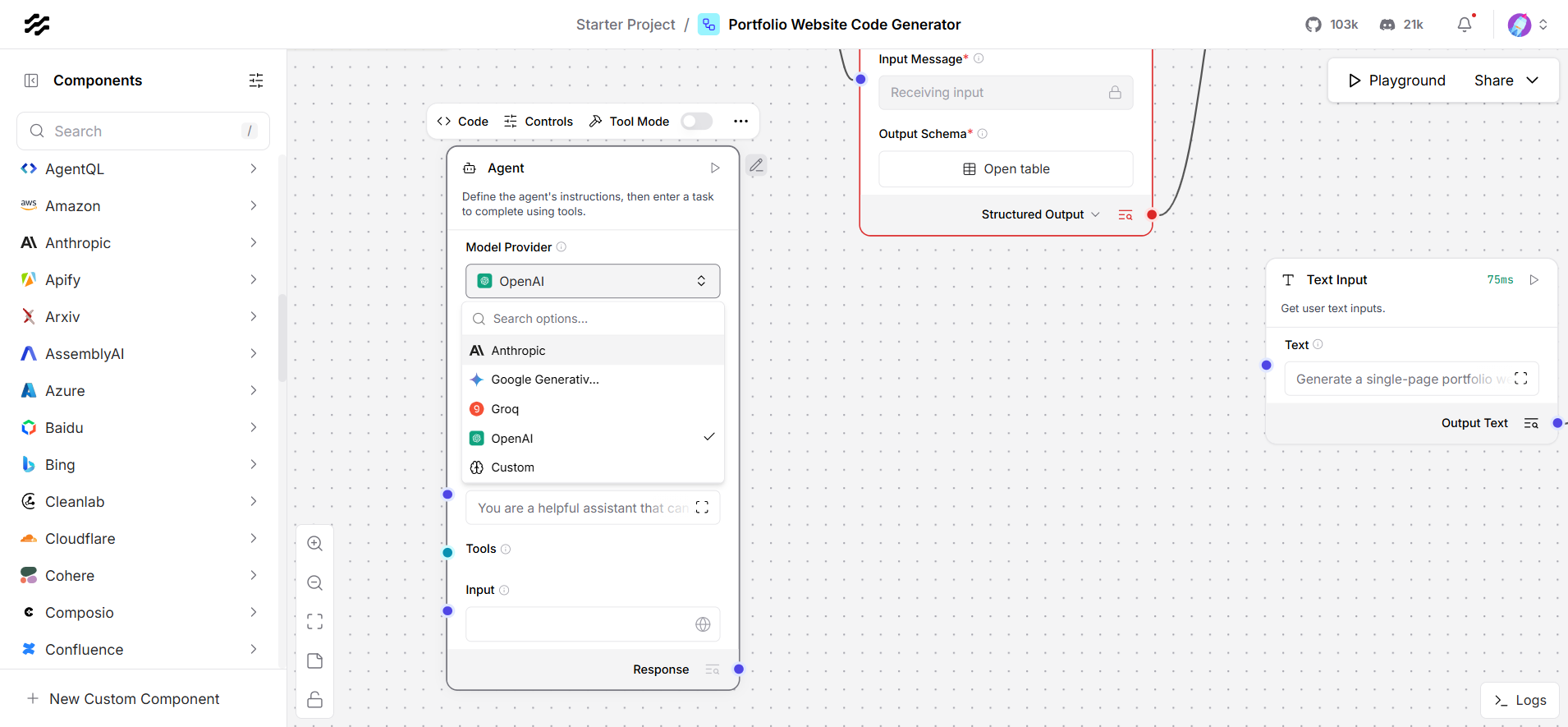Click the Tools info icon
The image size is (1568, 727).
point(506,549)
